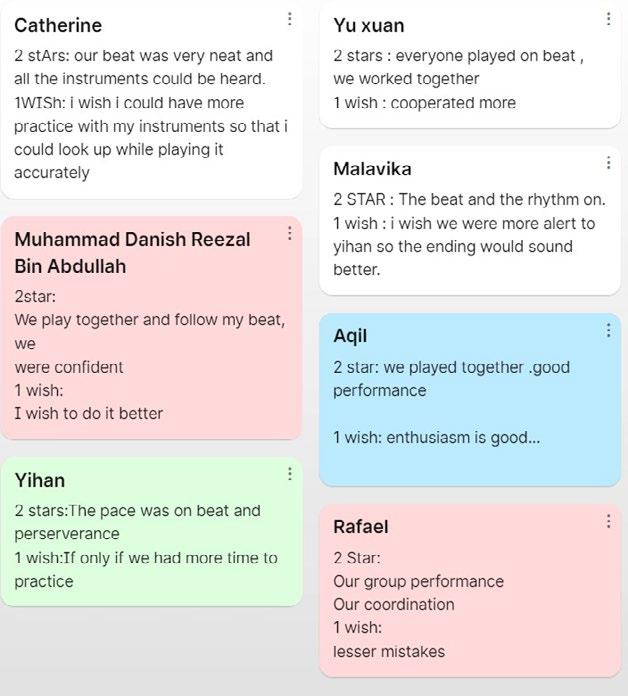Open three-dot menu on Yihan's post
Image resolution: width=628 pixels, height=696 pixels.
[289, 474]
